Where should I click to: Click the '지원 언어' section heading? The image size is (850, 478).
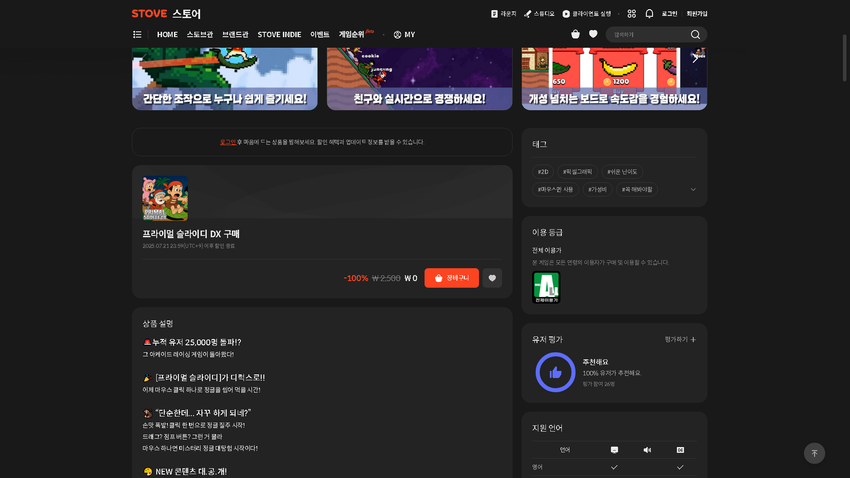pyautogui.click(x=547, y=428)
